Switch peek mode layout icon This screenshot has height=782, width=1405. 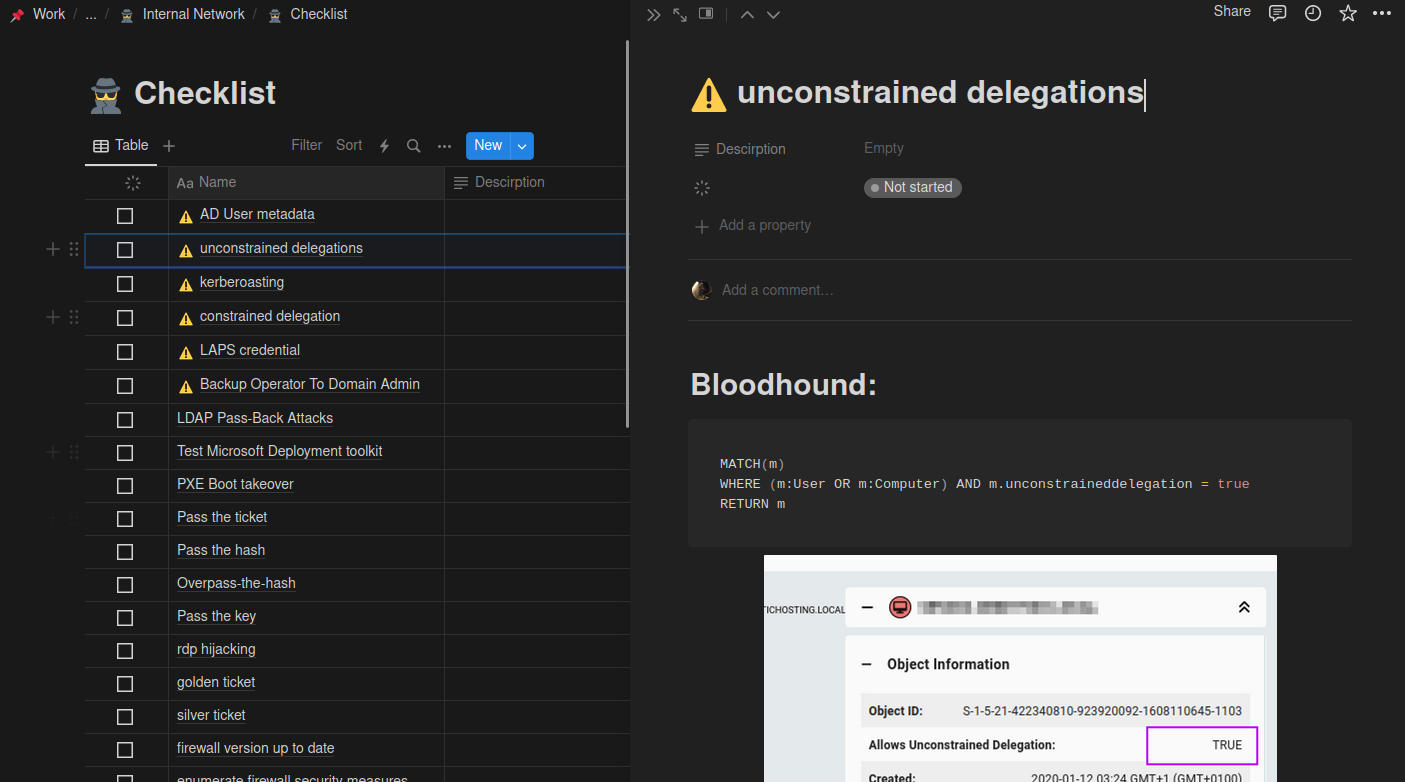point(706,15)
